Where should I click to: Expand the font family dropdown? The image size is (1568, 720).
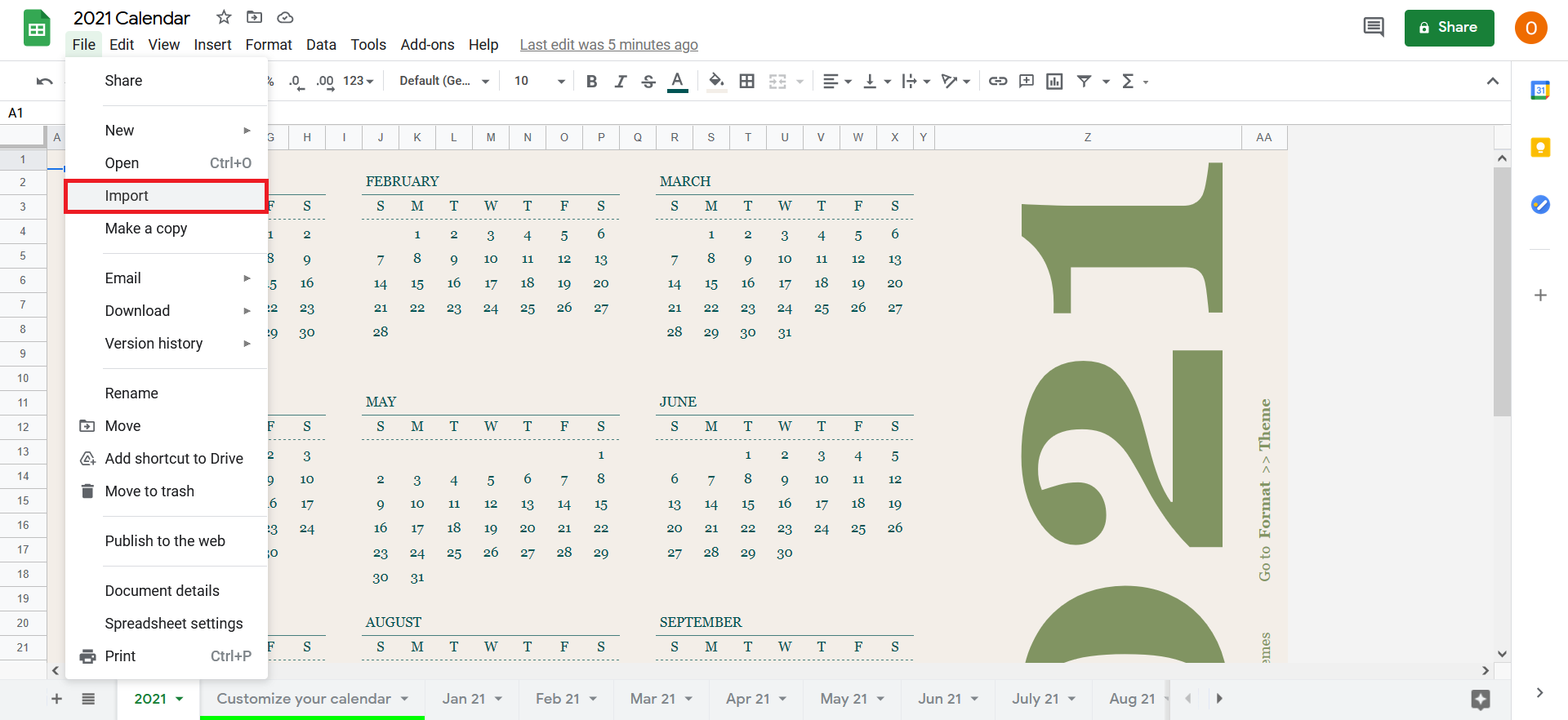[x=444, y=81]
